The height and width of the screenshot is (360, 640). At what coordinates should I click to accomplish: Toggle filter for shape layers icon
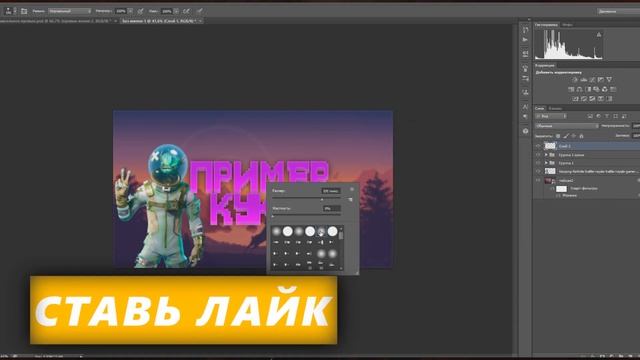[x=616, y=116]
